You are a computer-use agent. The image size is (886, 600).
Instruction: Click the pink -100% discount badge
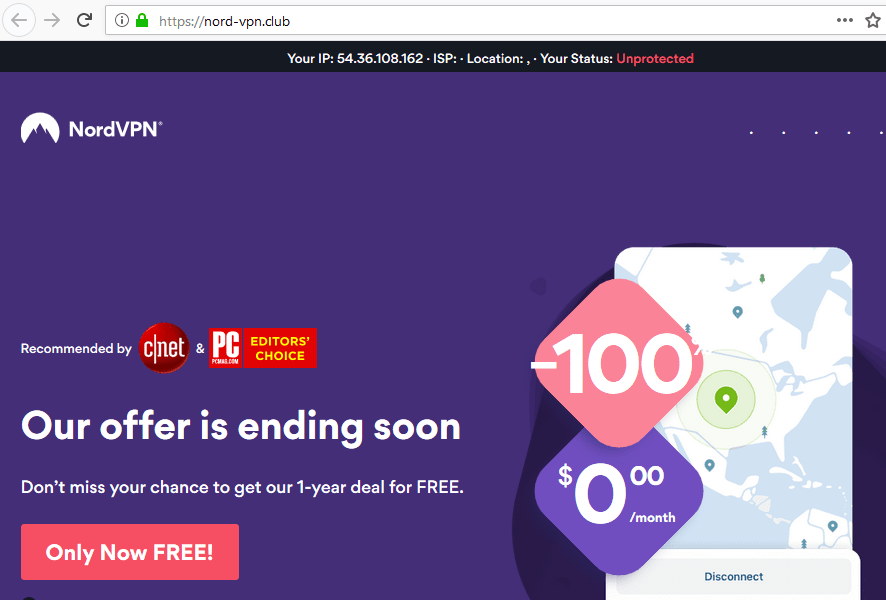point(619,363)
